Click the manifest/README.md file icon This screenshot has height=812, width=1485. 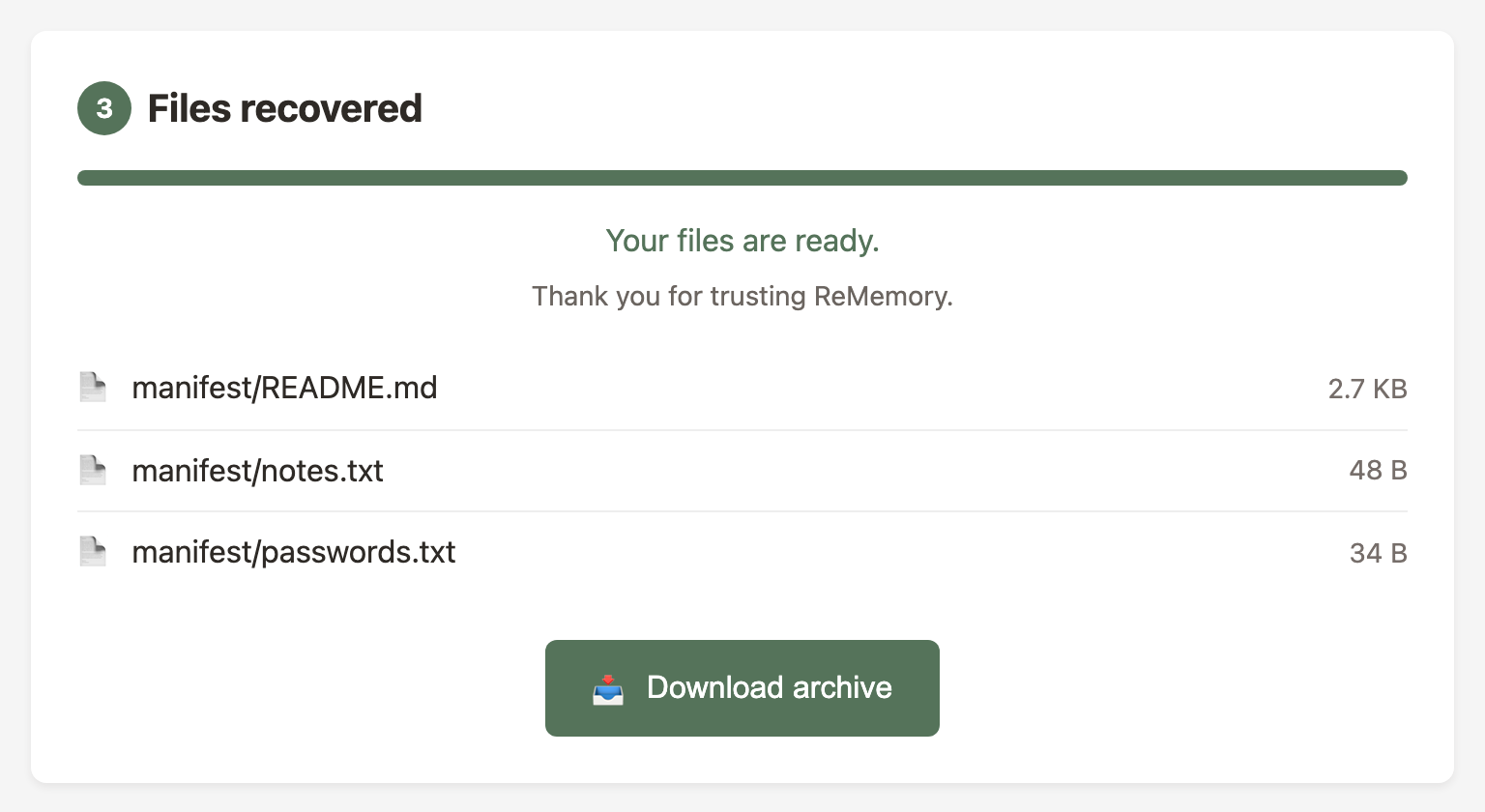(93, 387)
